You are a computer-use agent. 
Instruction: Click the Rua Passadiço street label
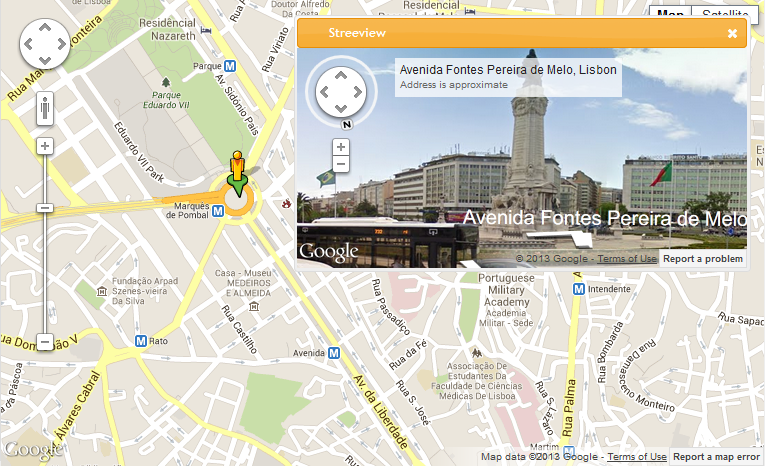point(390,306)
